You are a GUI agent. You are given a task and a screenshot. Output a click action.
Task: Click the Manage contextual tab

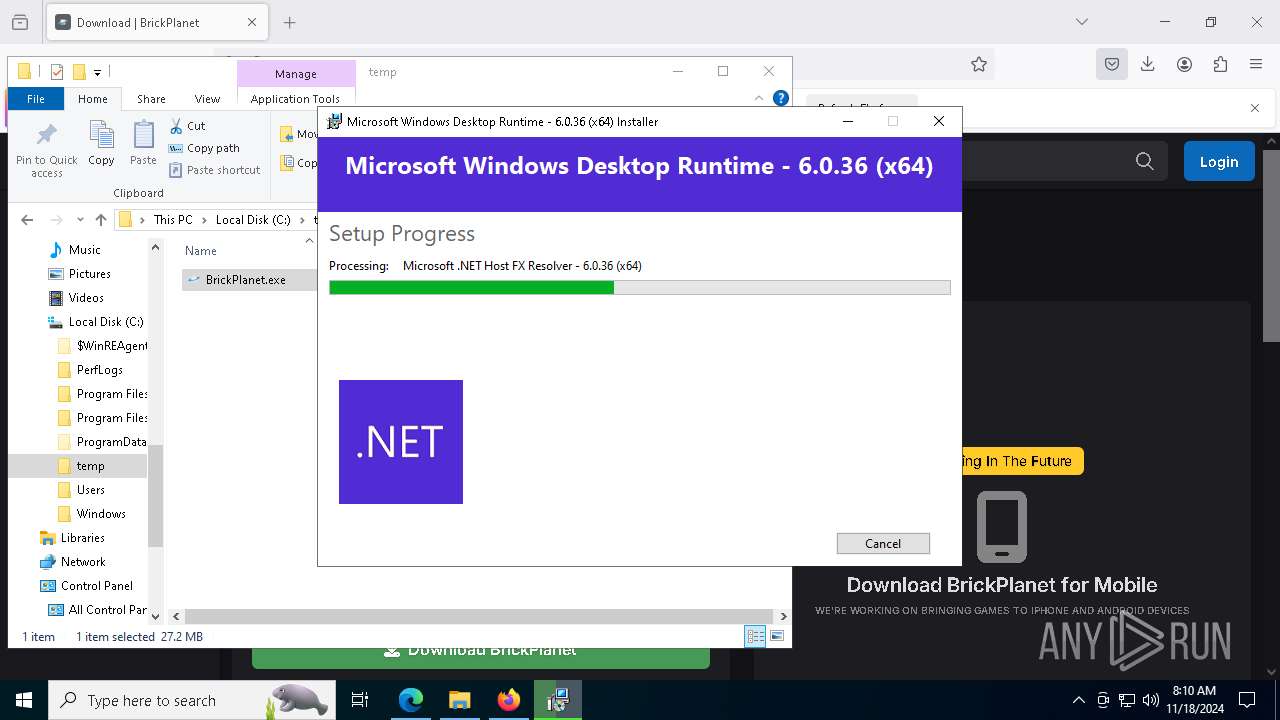pos(296,74)
